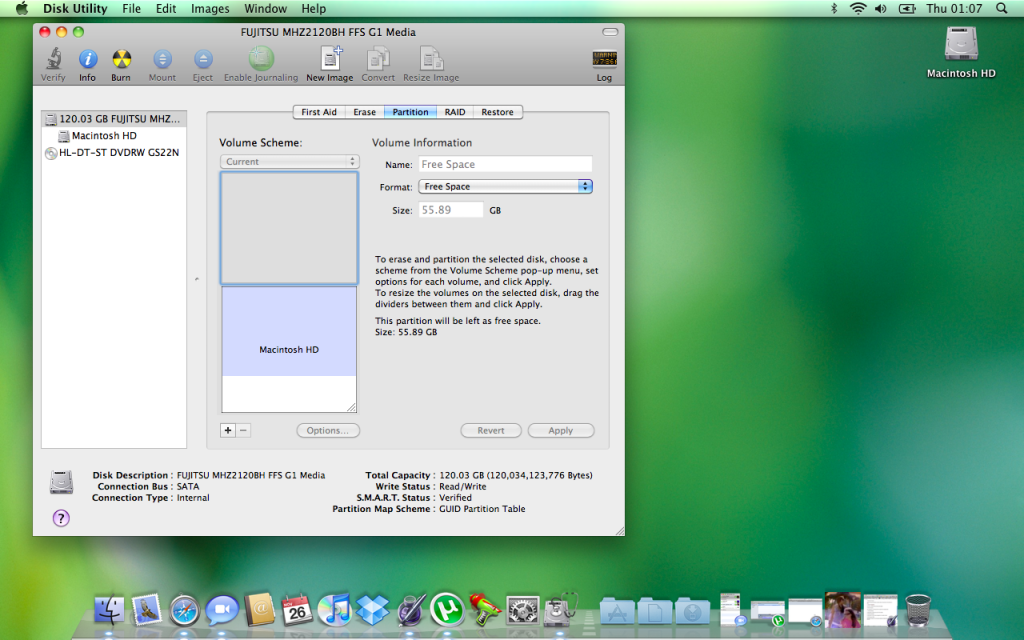Launch Mail from the dock
This screenshot has width=1024, height=640.
[146, 611]
